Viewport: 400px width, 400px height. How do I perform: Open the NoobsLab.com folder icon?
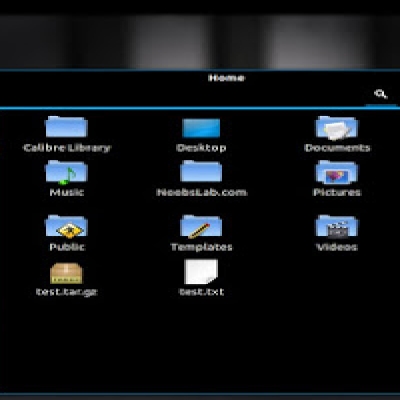tap(201, 171)
